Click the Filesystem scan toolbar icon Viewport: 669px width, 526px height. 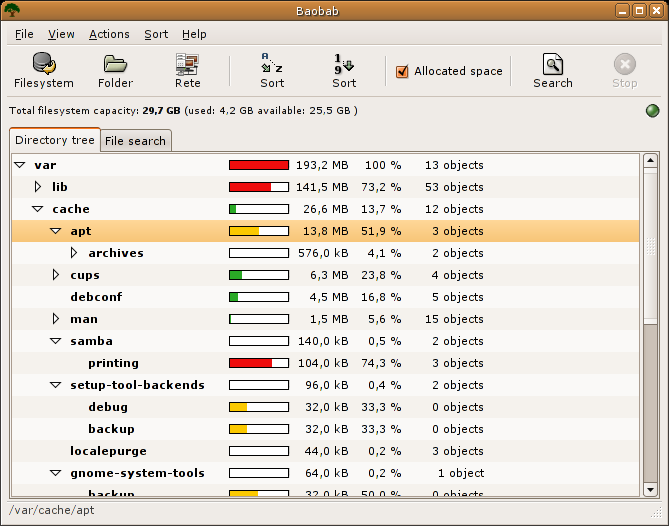[x=43, y=63]
